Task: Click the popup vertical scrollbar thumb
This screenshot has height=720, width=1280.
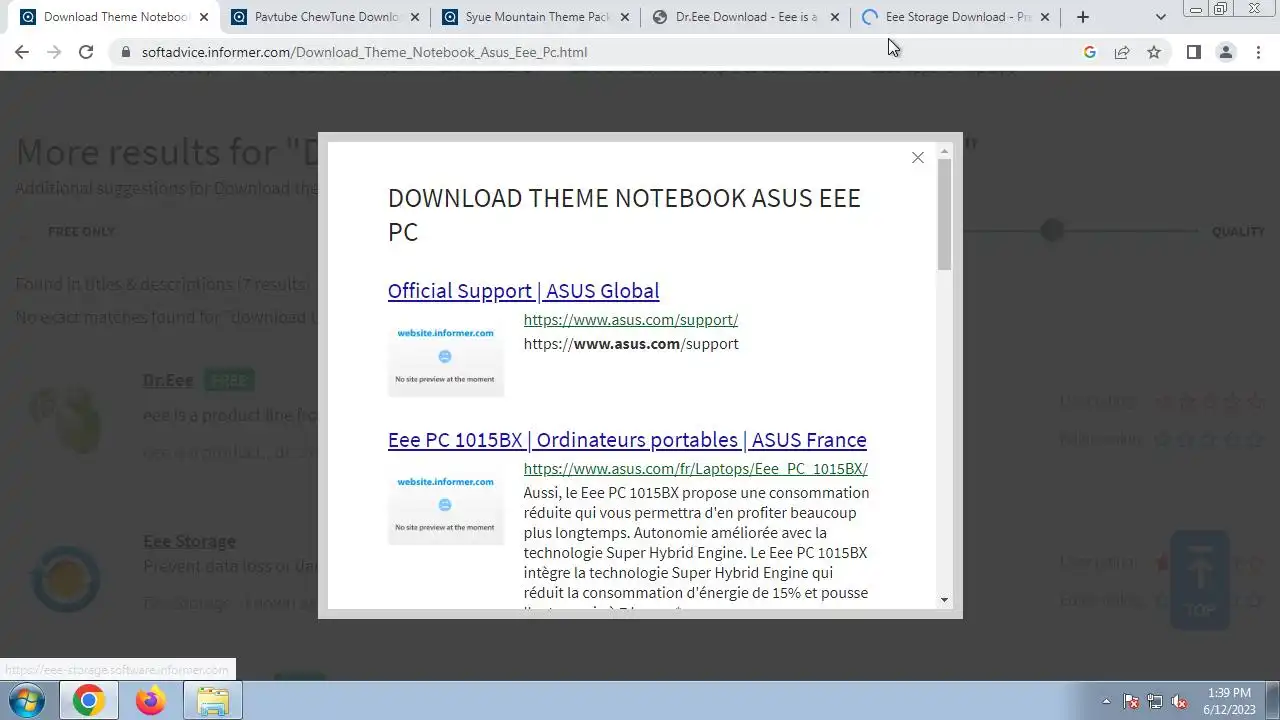Action: tap(944, 214)
